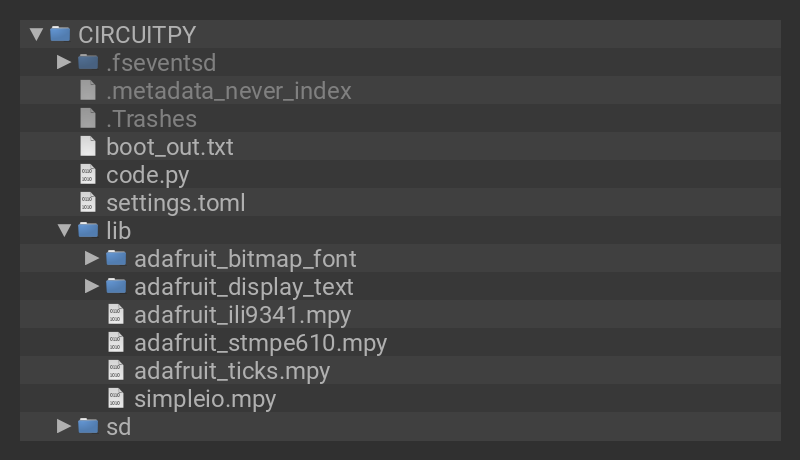800x460 pixels.
Task: Click the code.py file icon
Action: (88, 174)
